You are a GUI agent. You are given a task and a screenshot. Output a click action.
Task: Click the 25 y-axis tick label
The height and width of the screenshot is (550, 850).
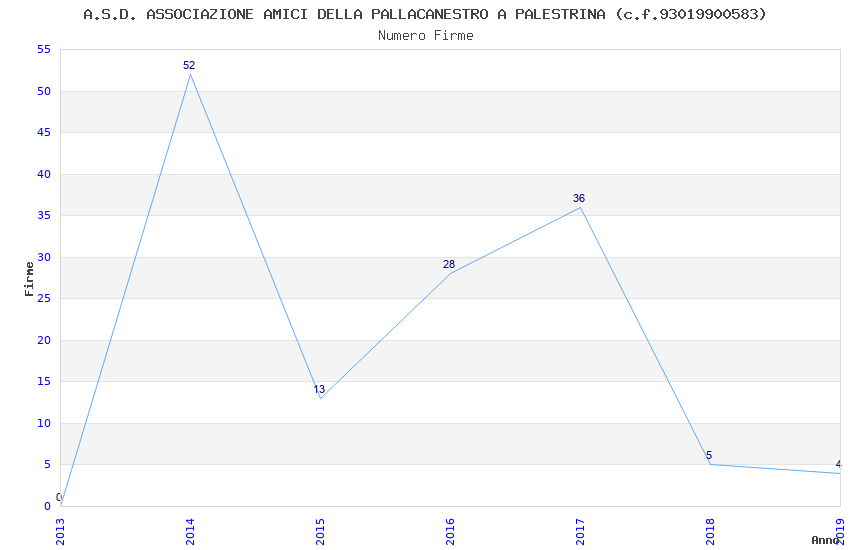point(42,299)
